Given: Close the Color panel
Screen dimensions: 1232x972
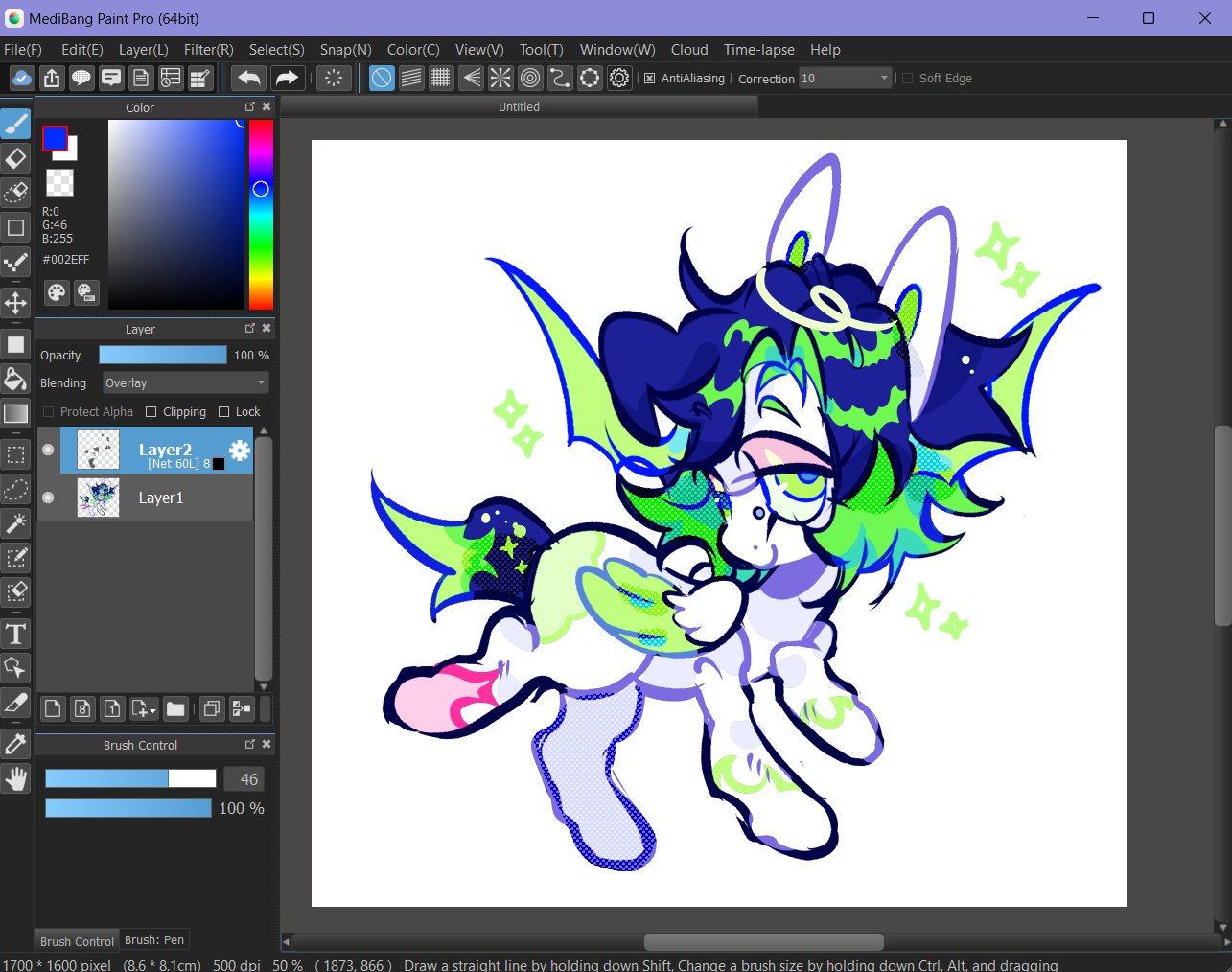Looking at the screenshot, I should pyautogui.click(x=267, y=107).
